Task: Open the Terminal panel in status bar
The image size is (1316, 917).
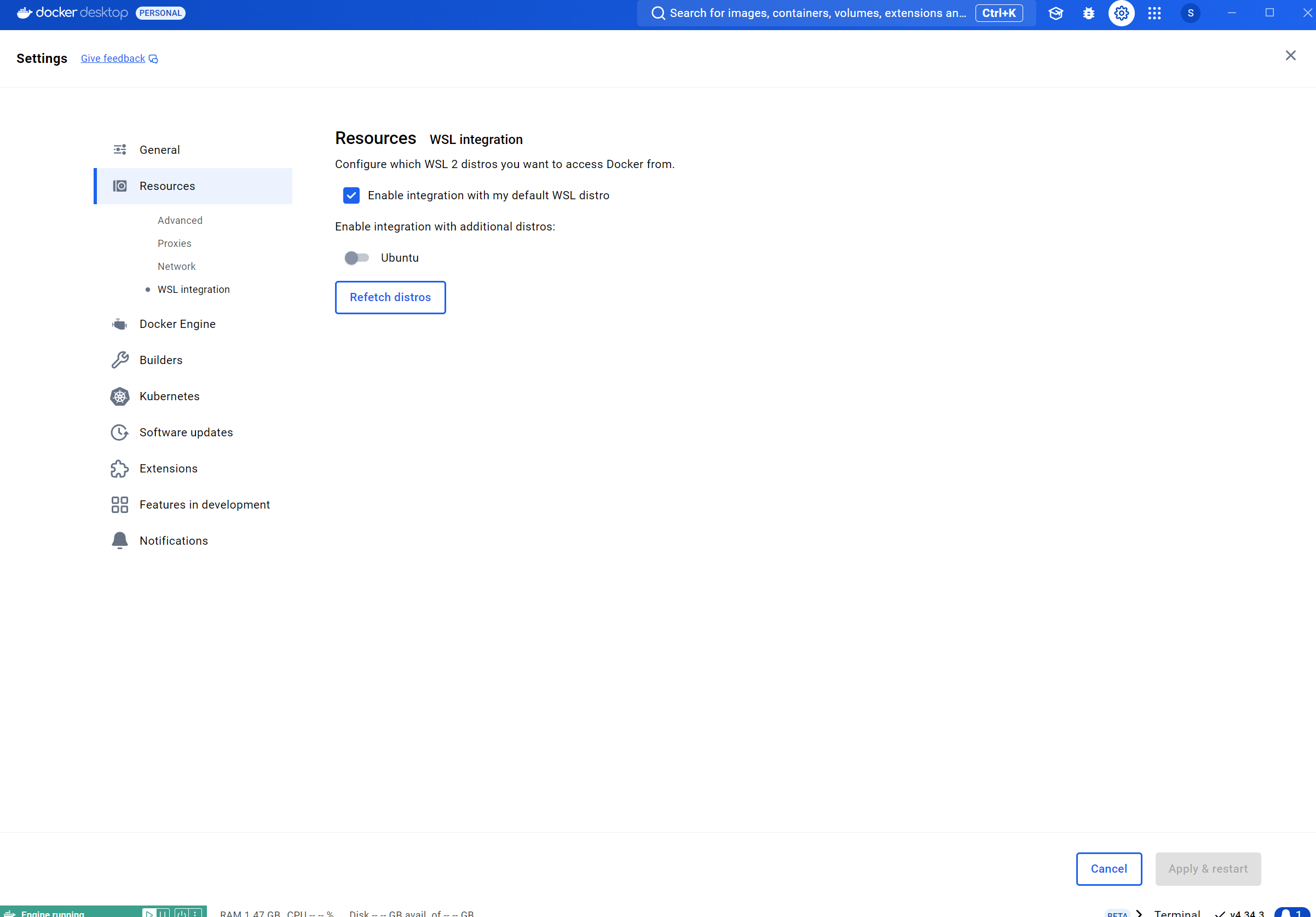Action: point(1177,913)
